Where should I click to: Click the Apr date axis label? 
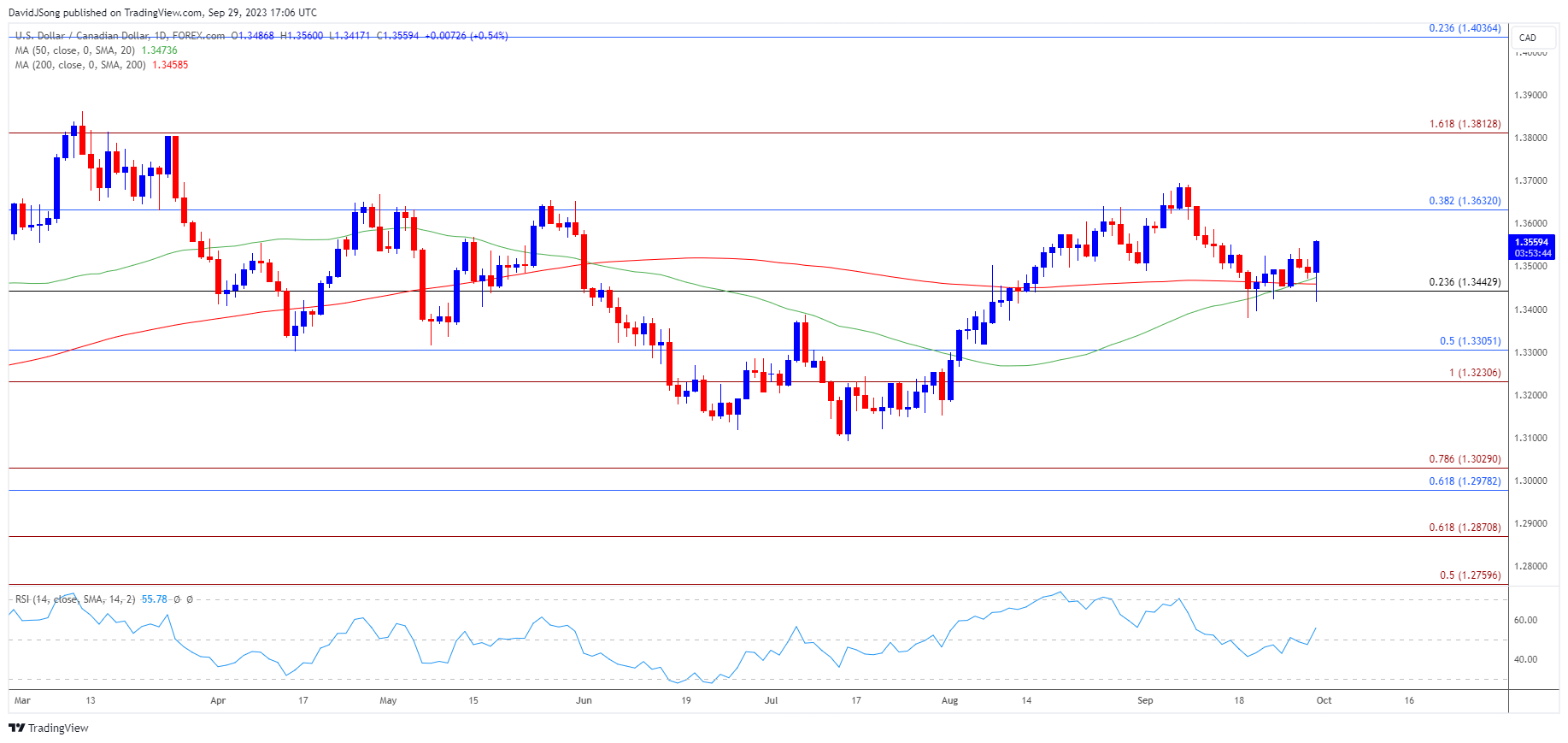click(218, 700)
